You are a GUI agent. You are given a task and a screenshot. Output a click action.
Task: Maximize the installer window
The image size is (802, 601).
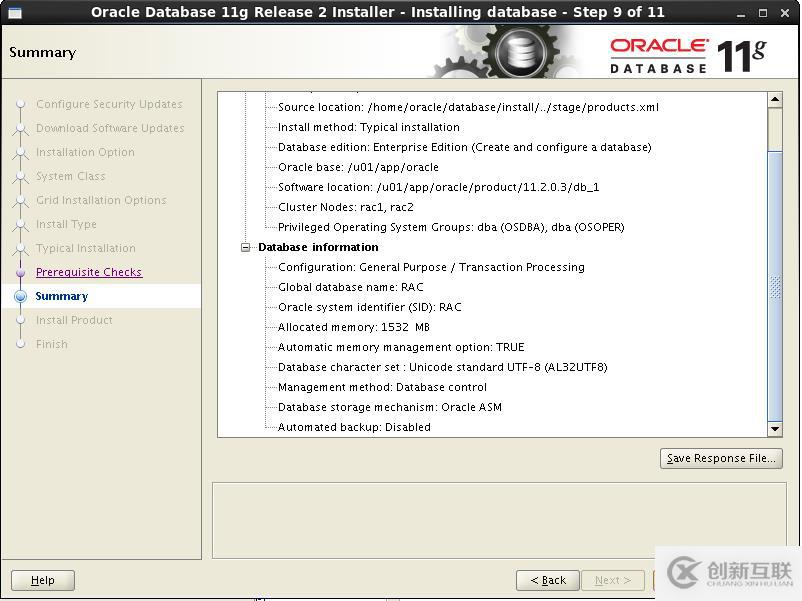click(x=763, y=13)
